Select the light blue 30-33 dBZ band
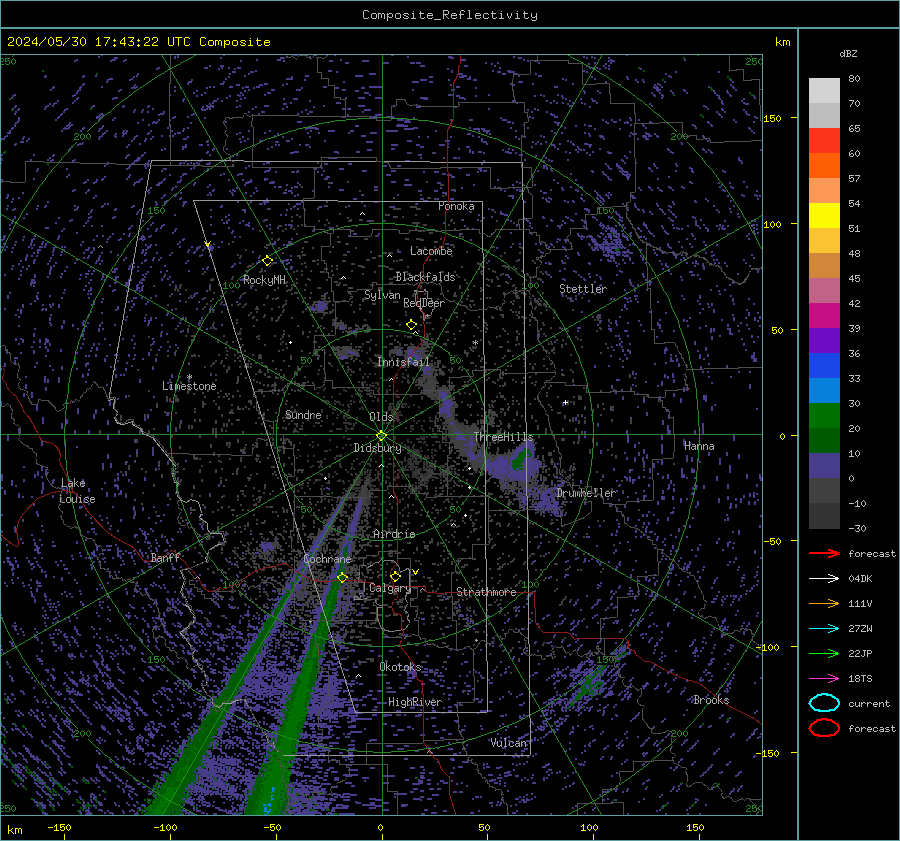 (824, 390)
